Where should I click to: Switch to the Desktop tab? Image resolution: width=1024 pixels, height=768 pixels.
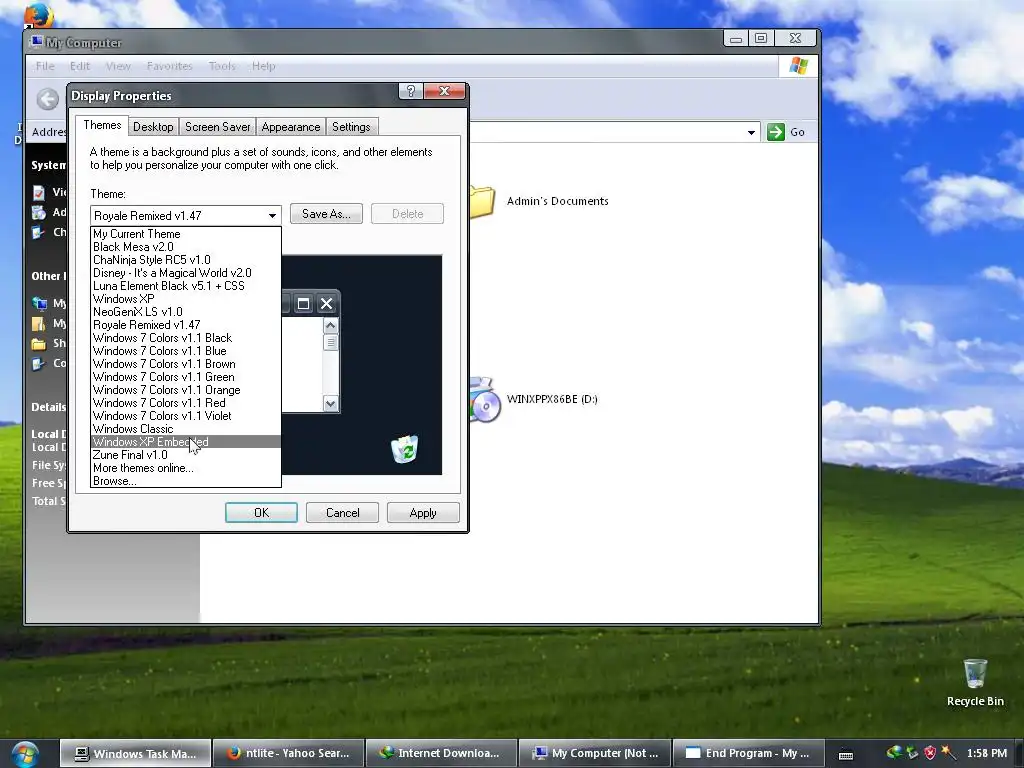coord(153,127)
